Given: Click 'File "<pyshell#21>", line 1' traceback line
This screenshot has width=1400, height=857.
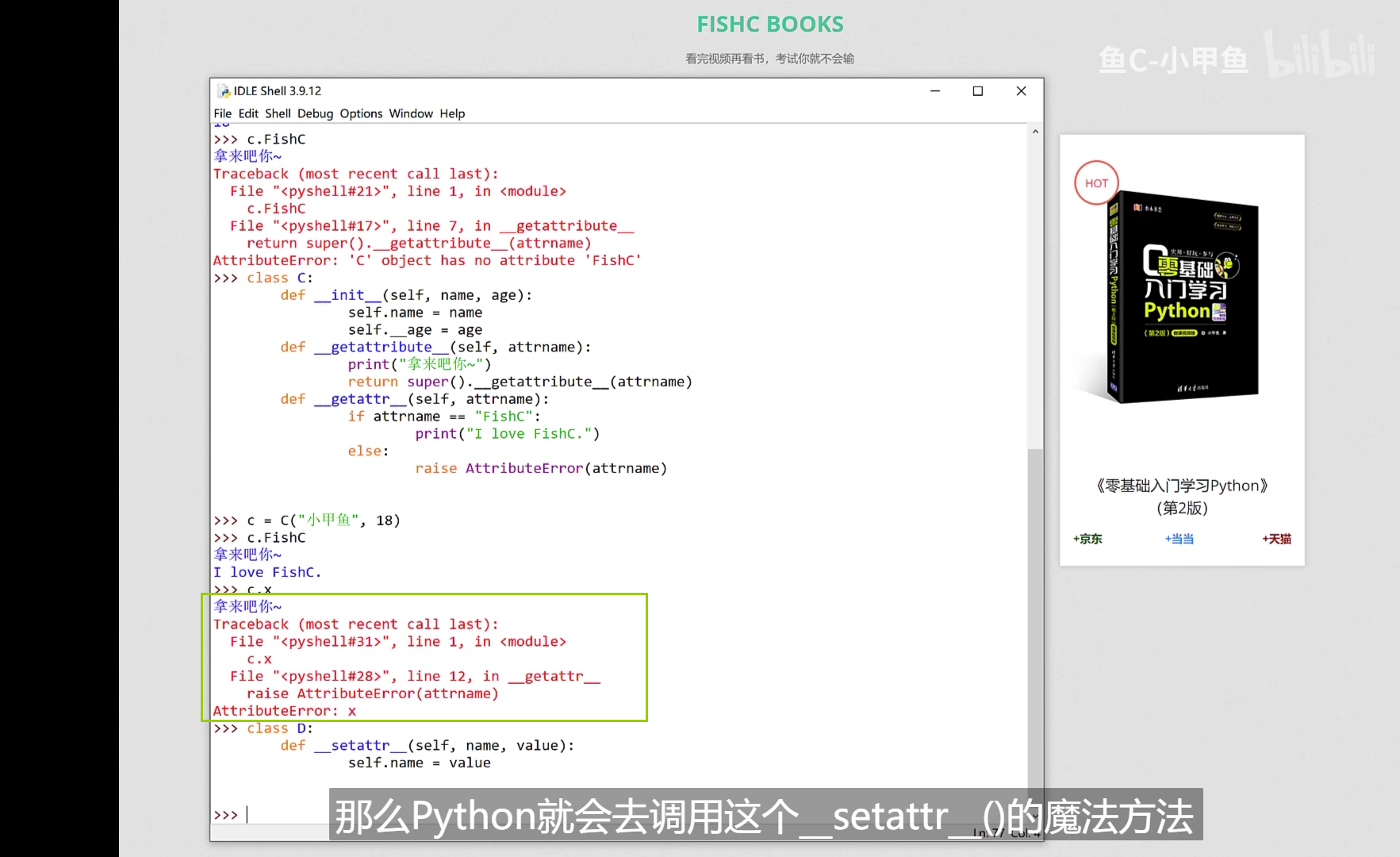Looking at the screenshot, I should (398, 191).
